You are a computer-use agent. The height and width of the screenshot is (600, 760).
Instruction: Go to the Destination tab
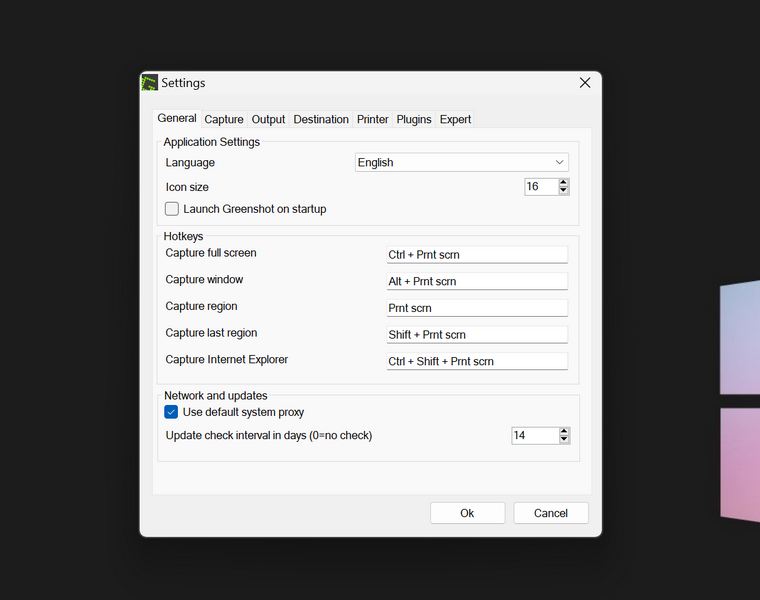click(x=321, y=119)
